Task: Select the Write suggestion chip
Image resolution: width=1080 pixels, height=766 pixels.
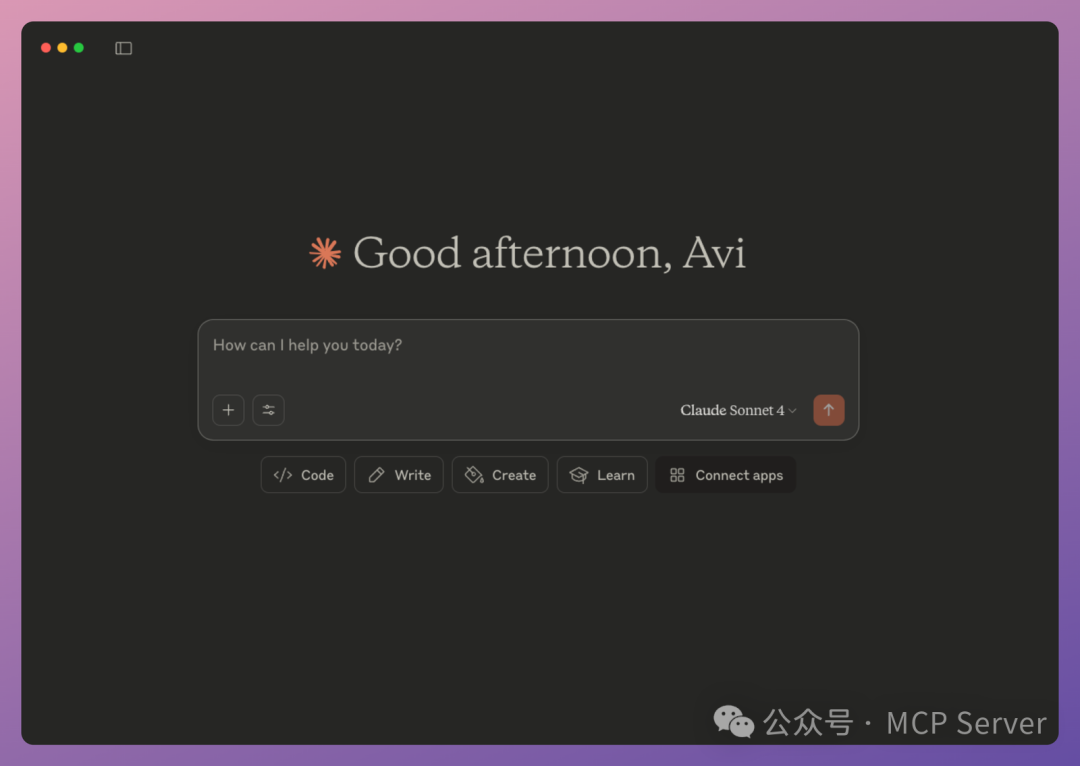Action: [x=399, y=475]
